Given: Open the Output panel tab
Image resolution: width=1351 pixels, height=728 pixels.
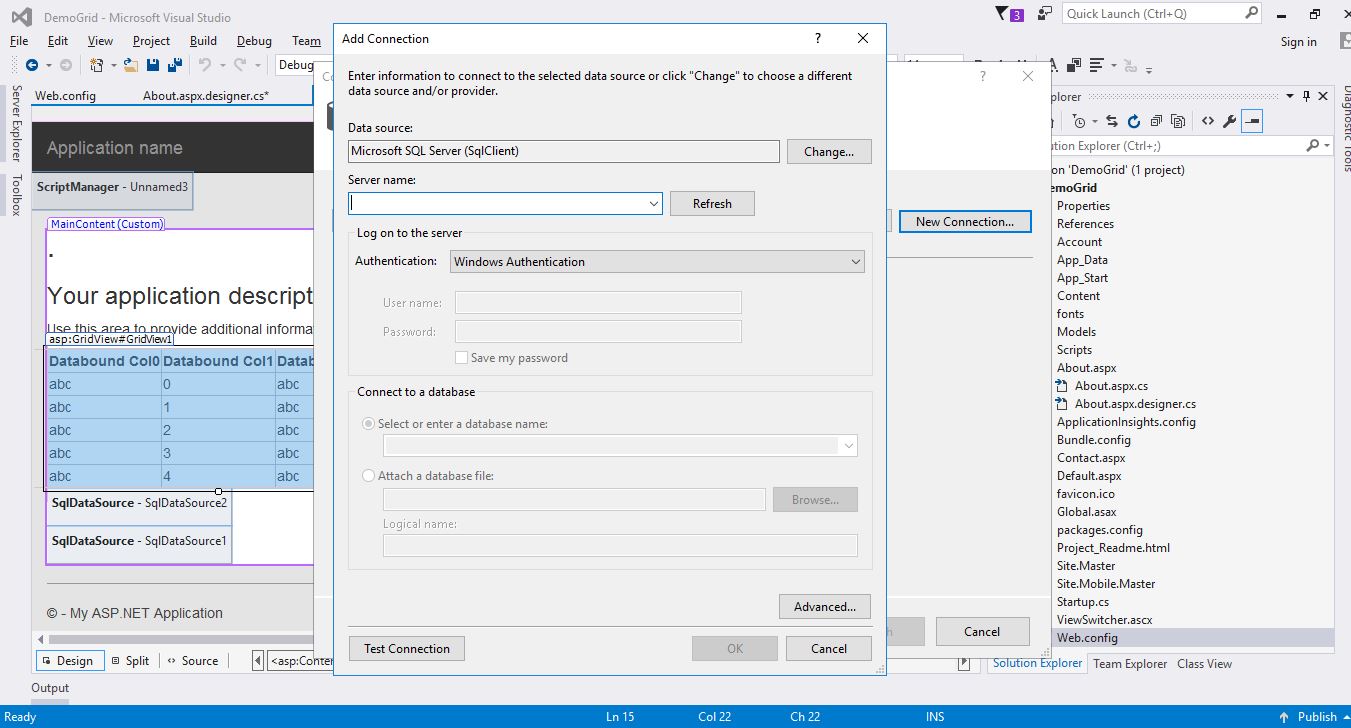Looking at the screenshot, I should point(50,687).
